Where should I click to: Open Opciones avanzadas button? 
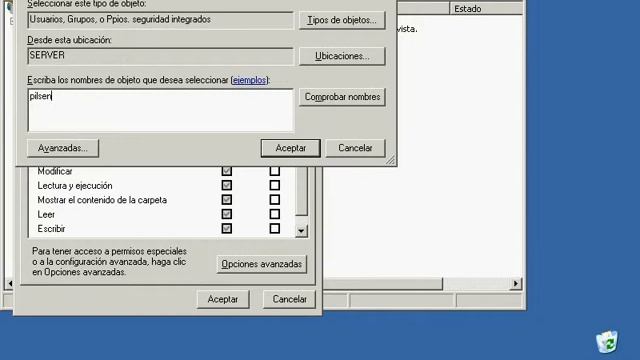pyautogui.click(x=262, y=264)
